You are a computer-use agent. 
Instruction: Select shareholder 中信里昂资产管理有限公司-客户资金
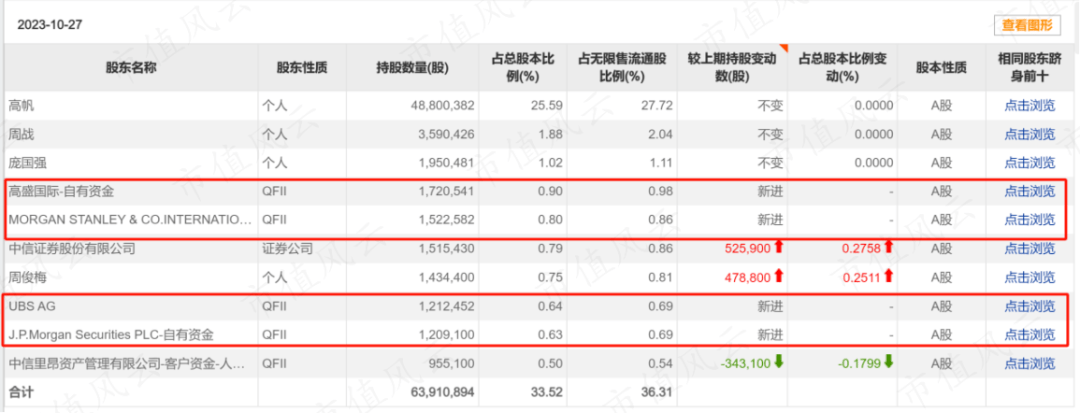coord(127,363)
